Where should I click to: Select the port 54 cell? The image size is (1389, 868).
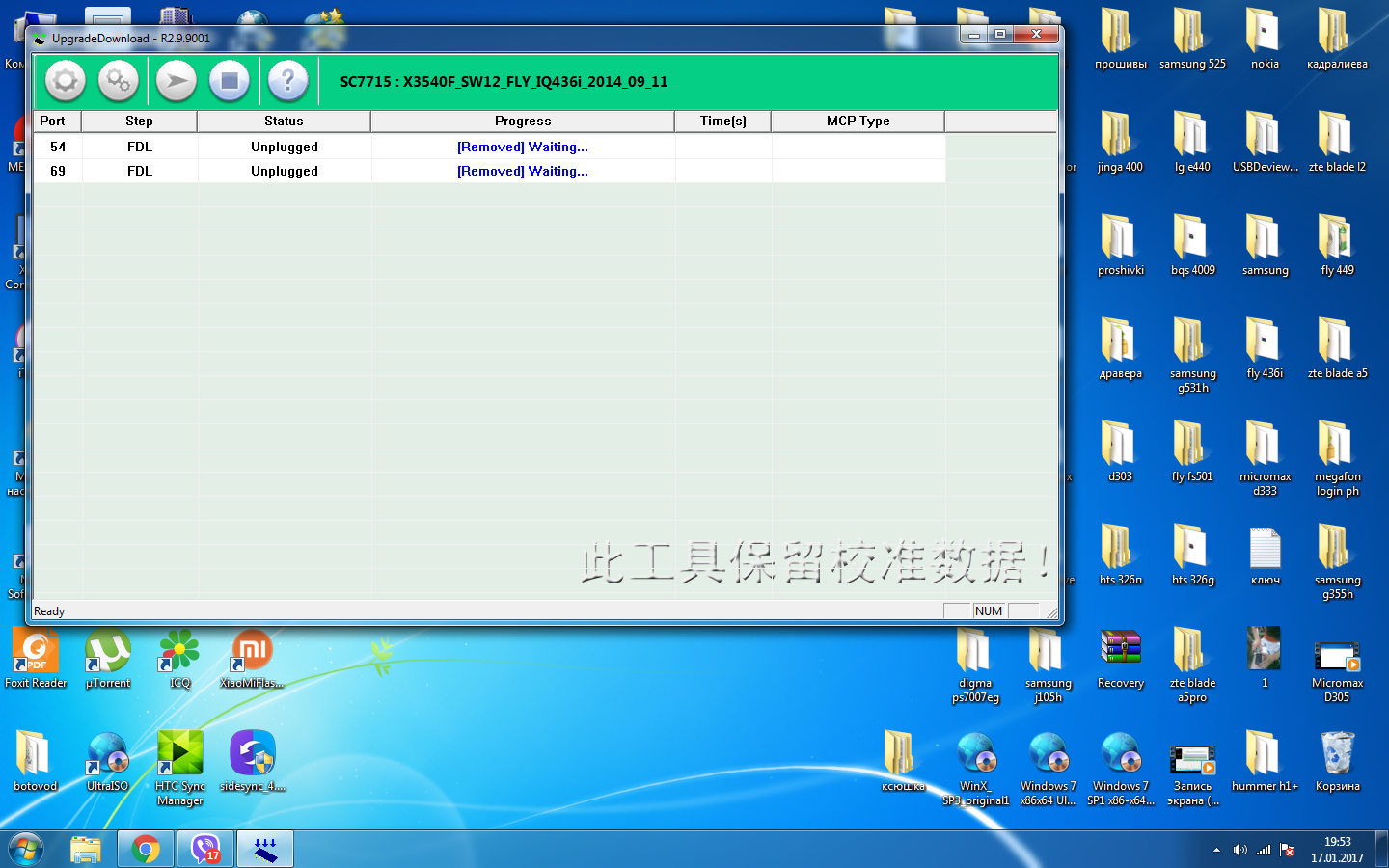click(x=58, y=147)
